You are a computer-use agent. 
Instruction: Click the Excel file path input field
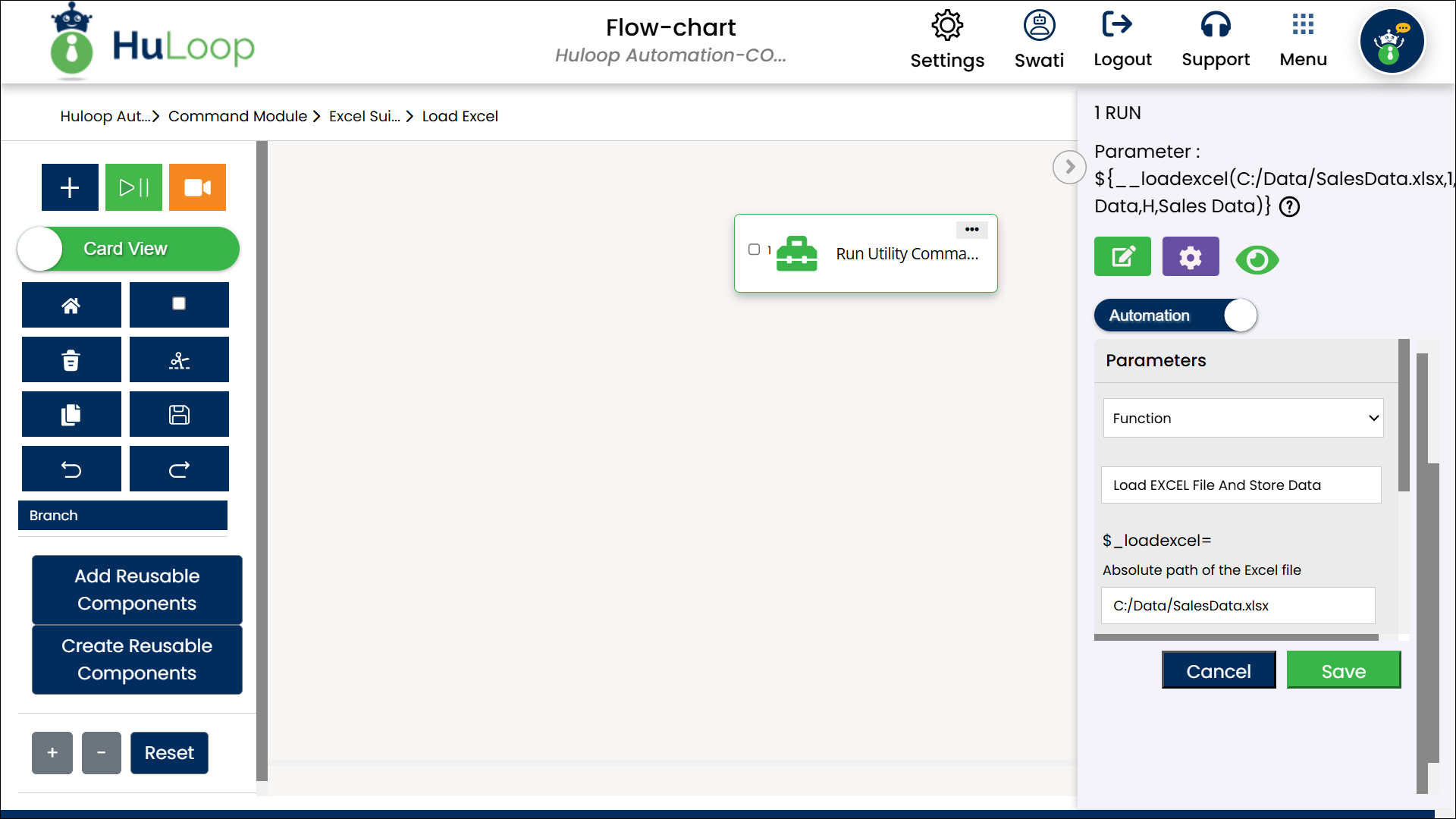[x=1238, y=605]
